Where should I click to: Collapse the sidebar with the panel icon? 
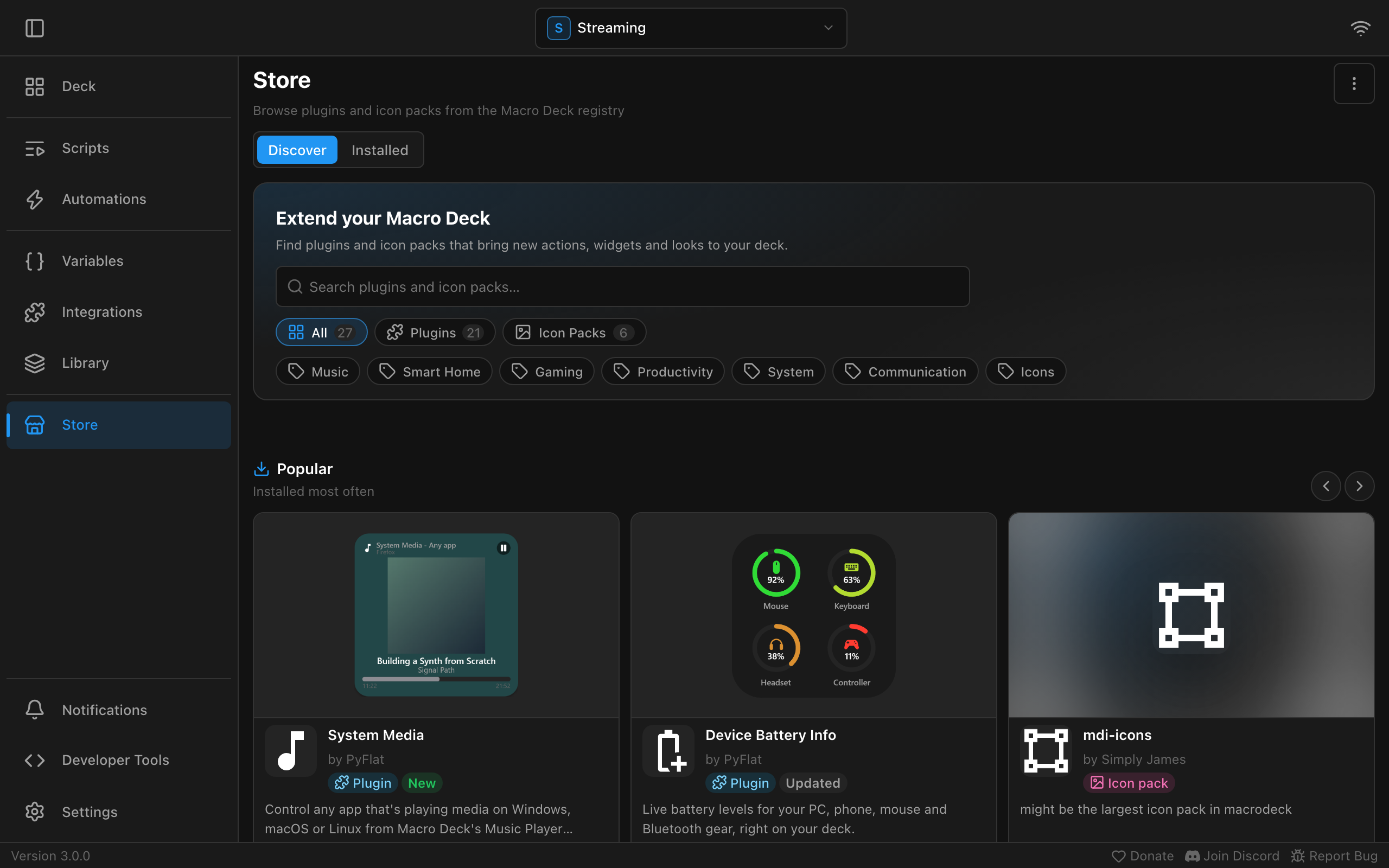pos(34,28)
